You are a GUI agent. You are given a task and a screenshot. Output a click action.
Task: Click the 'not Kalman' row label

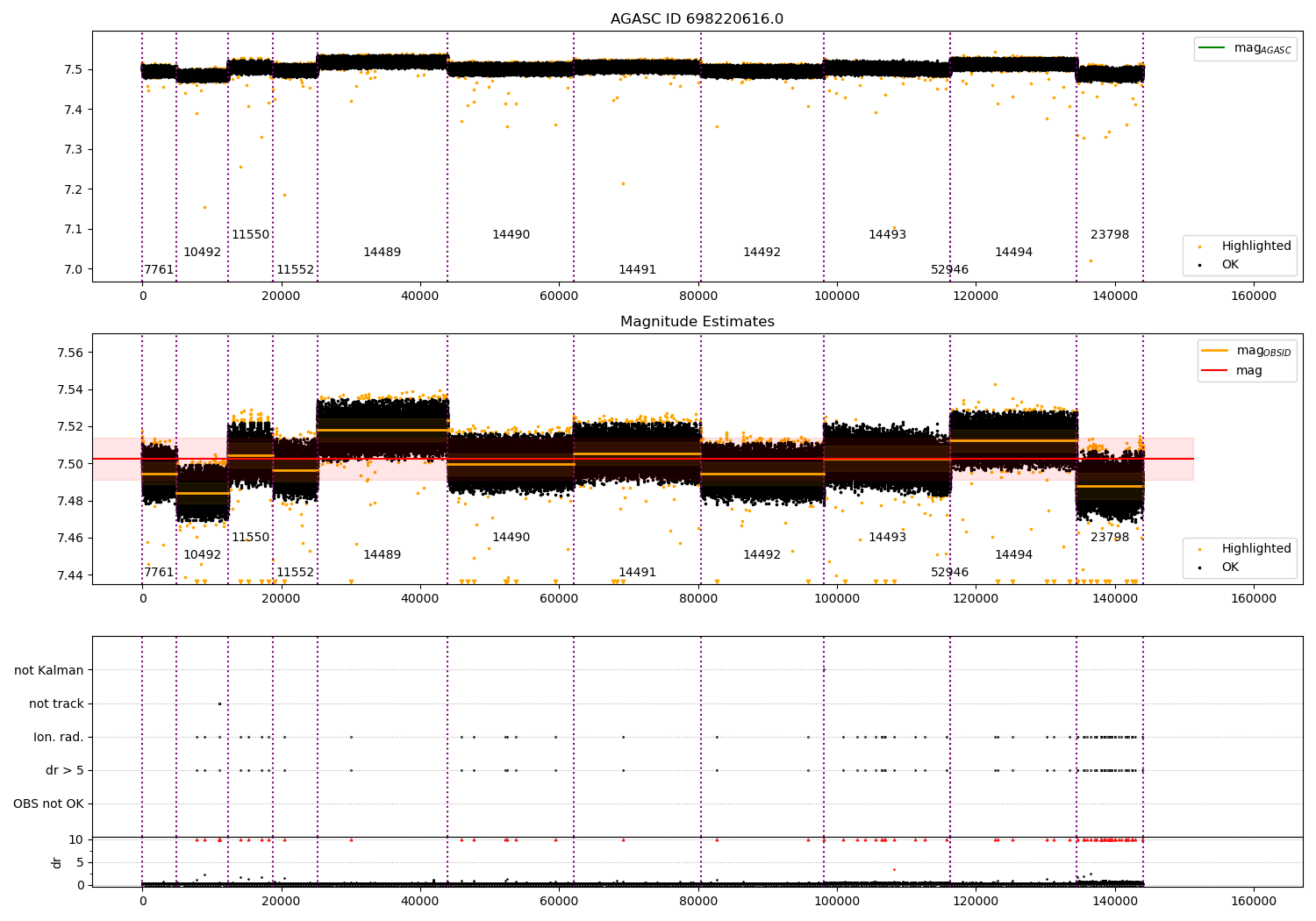tap(49, 670)
